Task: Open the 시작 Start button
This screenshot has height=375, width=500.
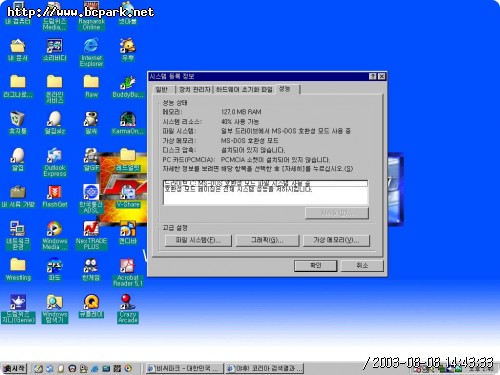Action: (x=14, y=368)
